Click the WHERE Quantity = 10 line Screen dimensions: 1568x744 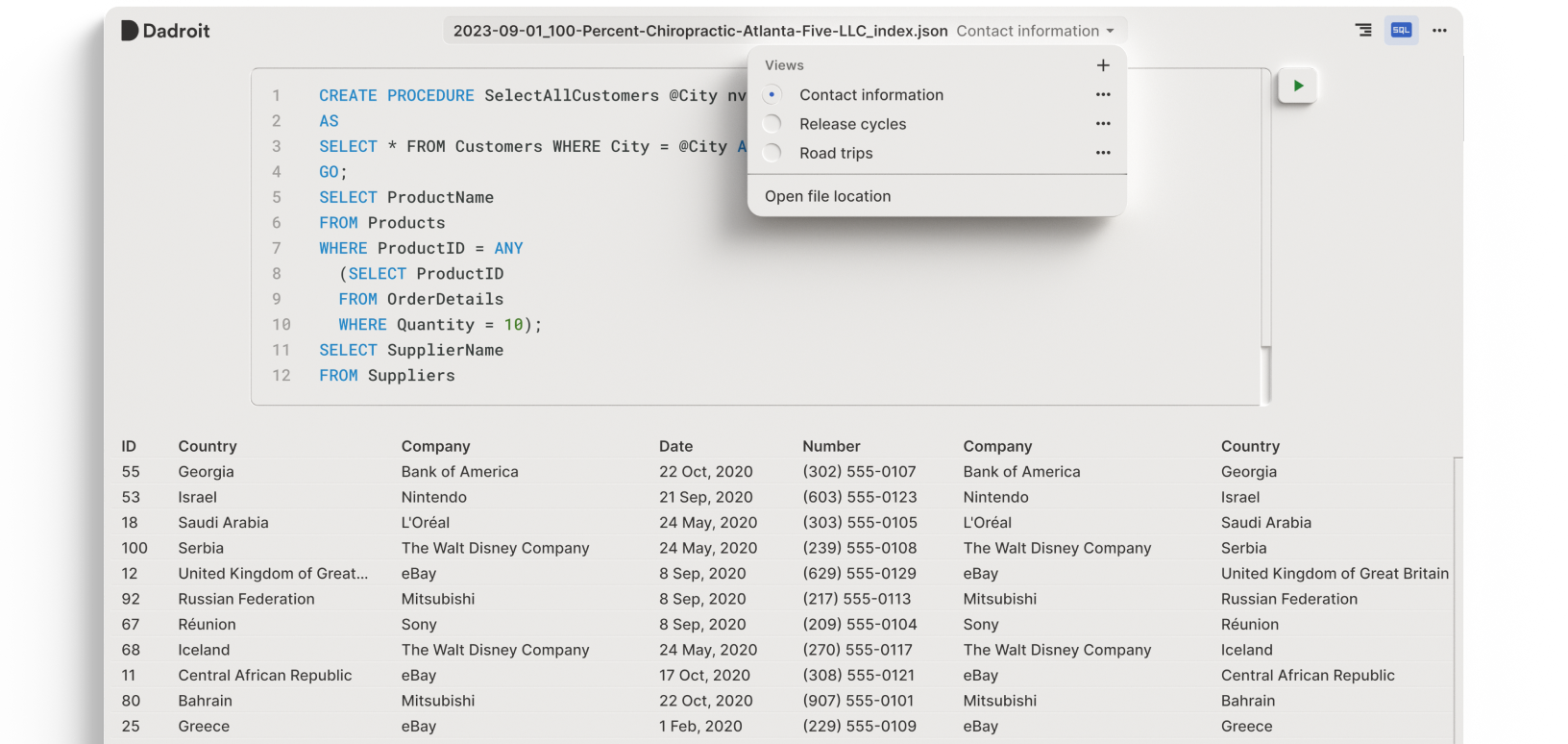coord(440,325)
